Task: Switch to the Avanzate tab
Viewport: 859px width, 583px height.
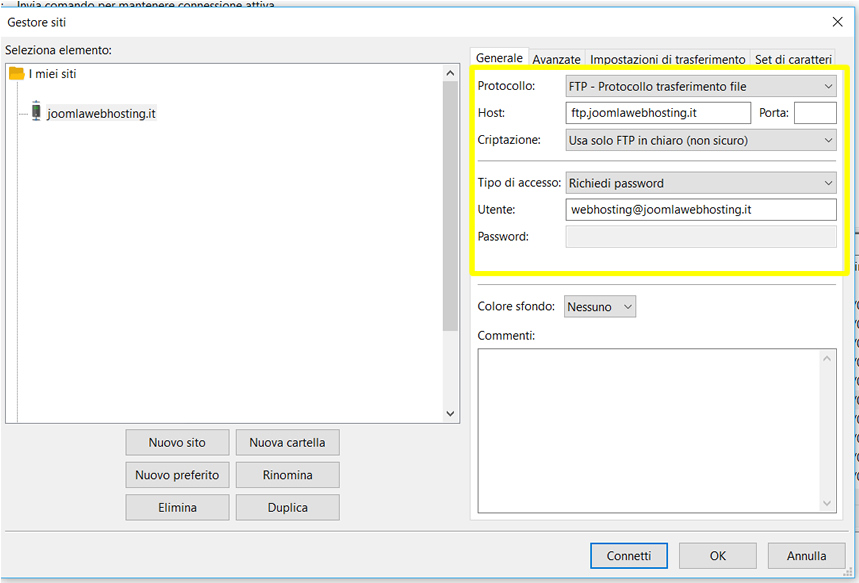Action: click(556, 60)
